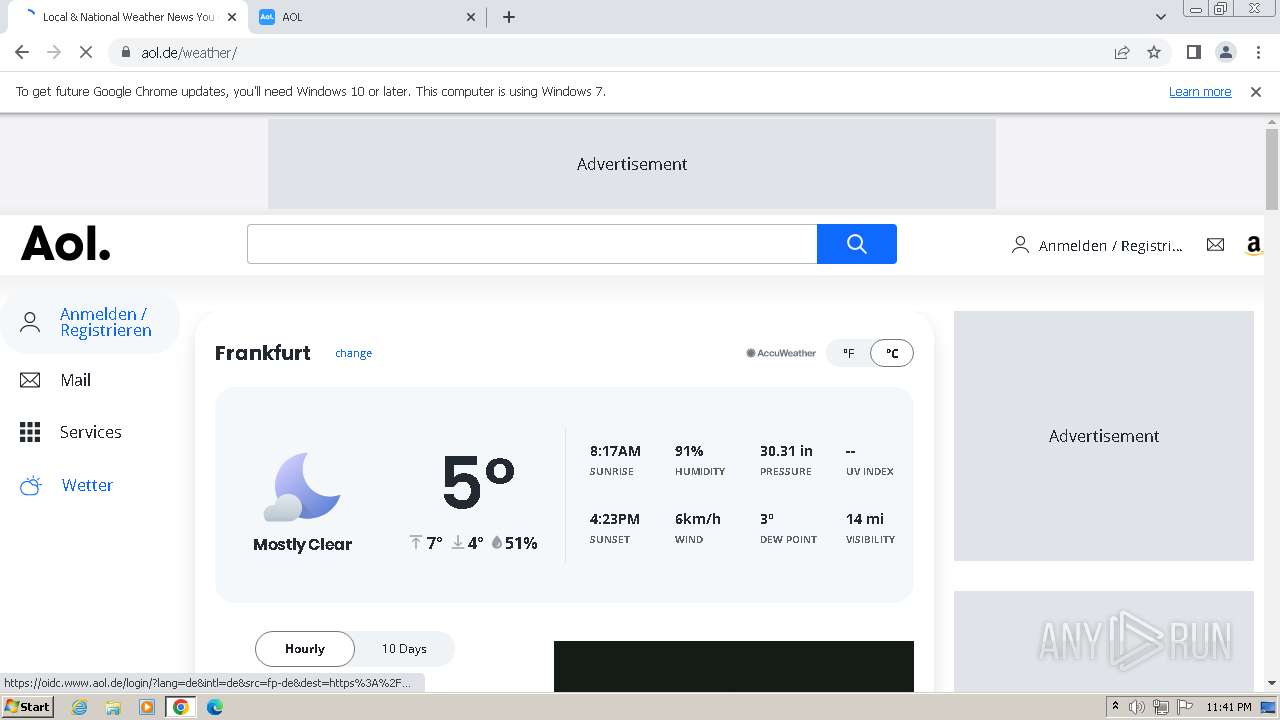Click the Learn more link
Screen dimensions: 1280x720
tap(1200, 91)
